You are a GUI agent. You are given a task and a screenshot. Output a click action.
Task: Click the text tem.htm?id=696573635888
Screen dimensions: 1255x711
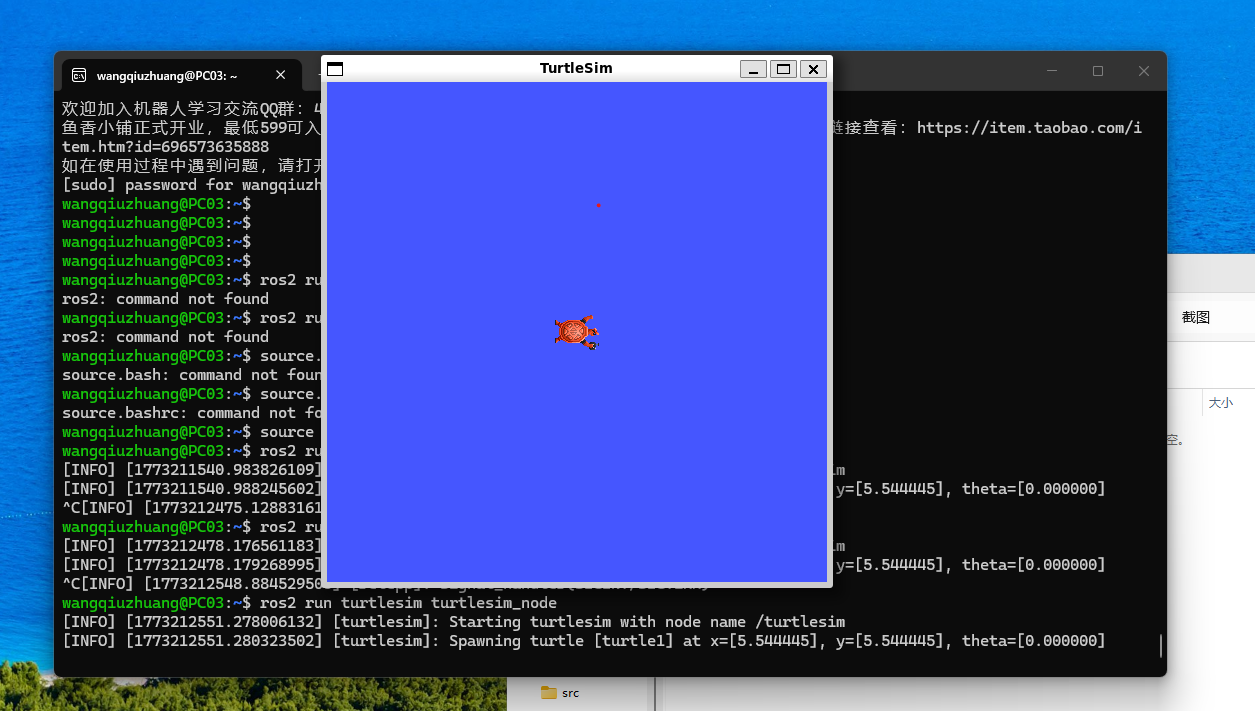(x=165, y=147)
